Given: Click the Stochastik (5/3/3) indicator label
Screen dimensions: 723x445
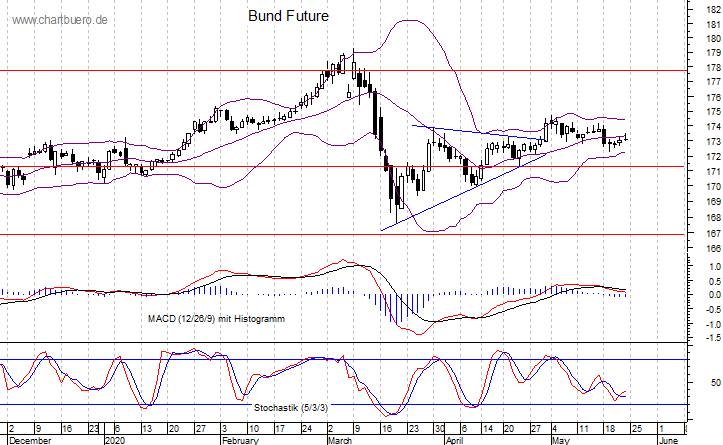Looking at the screenshot, I should coord(291,408).
